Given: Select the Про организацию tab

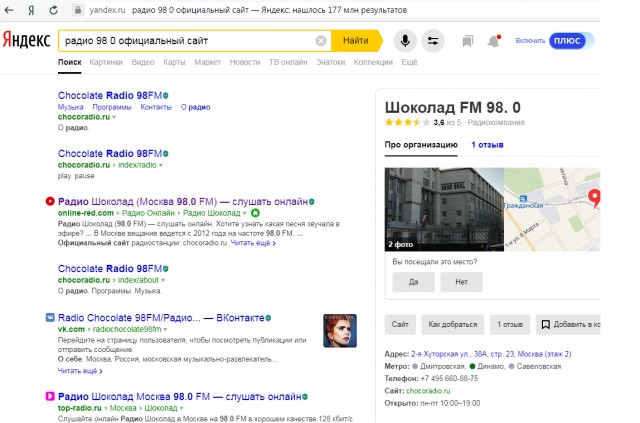Looking at the screenshot, I should 421,145.
